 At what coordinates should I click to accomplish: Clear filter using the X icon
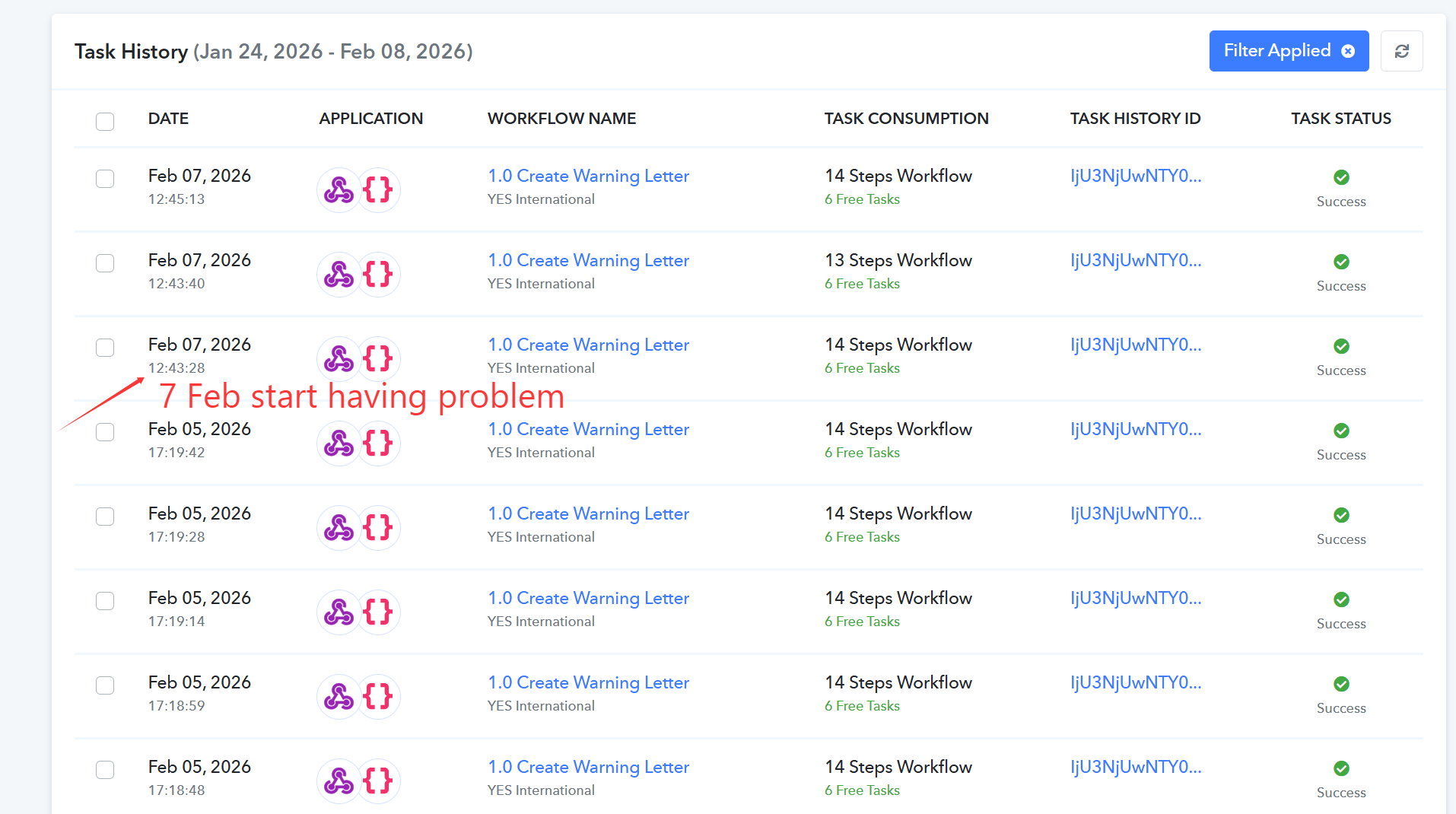pos(1348,51)
